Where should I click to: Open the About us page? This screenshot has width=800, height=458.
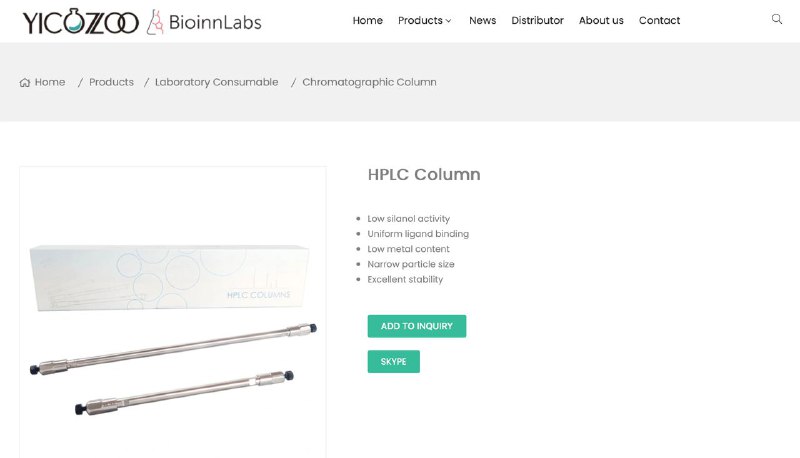tap(601, 20)
